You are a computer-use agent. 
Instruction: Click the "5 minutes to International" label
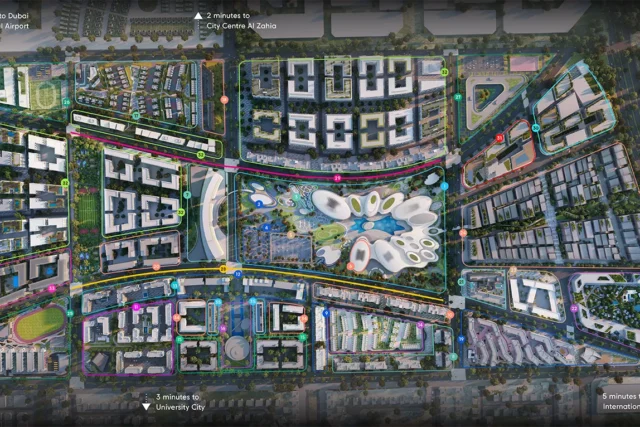(619, 402)
